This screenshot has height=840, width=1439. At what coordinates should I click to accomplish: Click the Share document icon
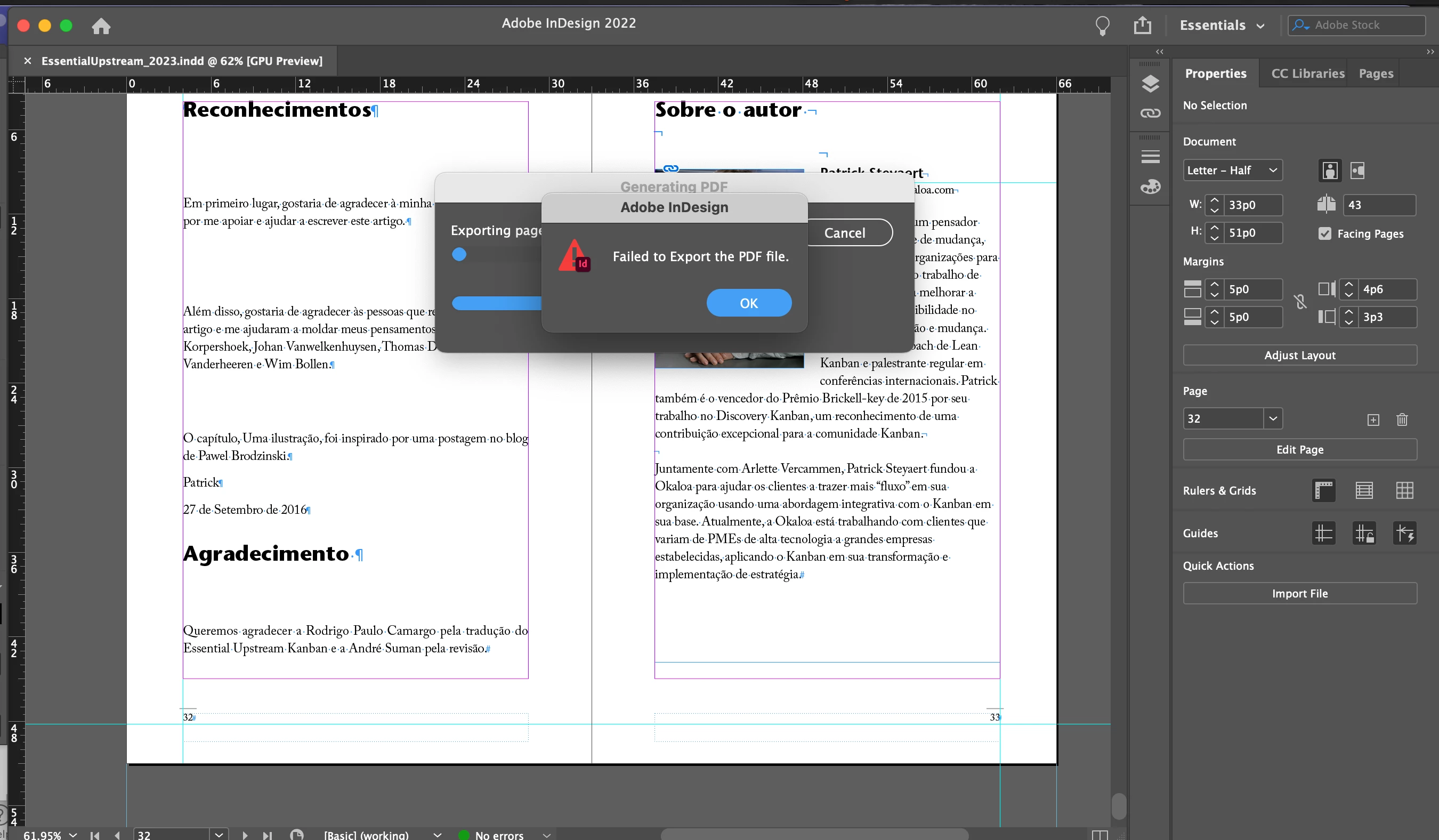(1142, 25)
